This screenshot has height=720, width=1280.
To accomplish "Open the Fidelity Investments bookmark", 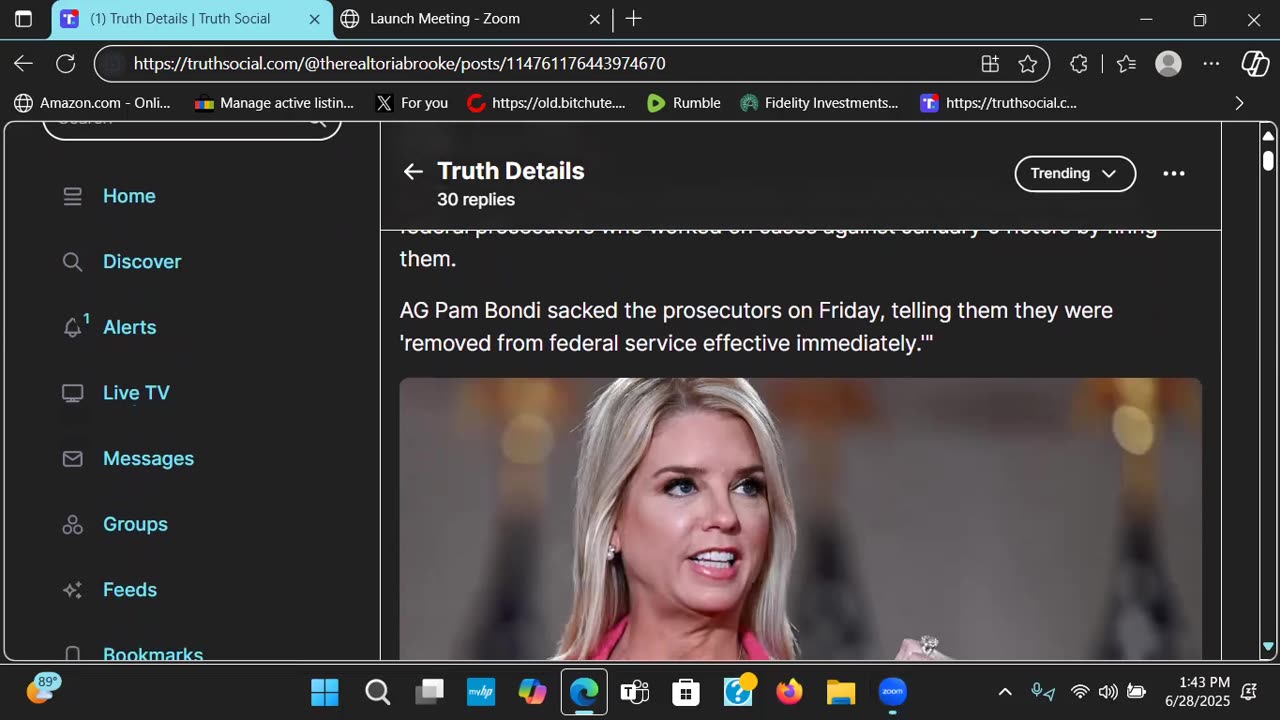I will (x=819, y=103).
